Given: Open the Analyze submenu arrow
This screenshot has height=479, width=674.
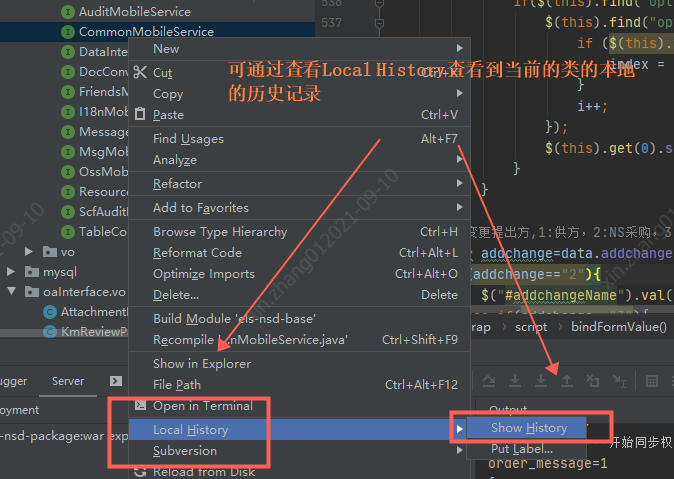Looking at the screenshot, I should [x=460, y=159].
